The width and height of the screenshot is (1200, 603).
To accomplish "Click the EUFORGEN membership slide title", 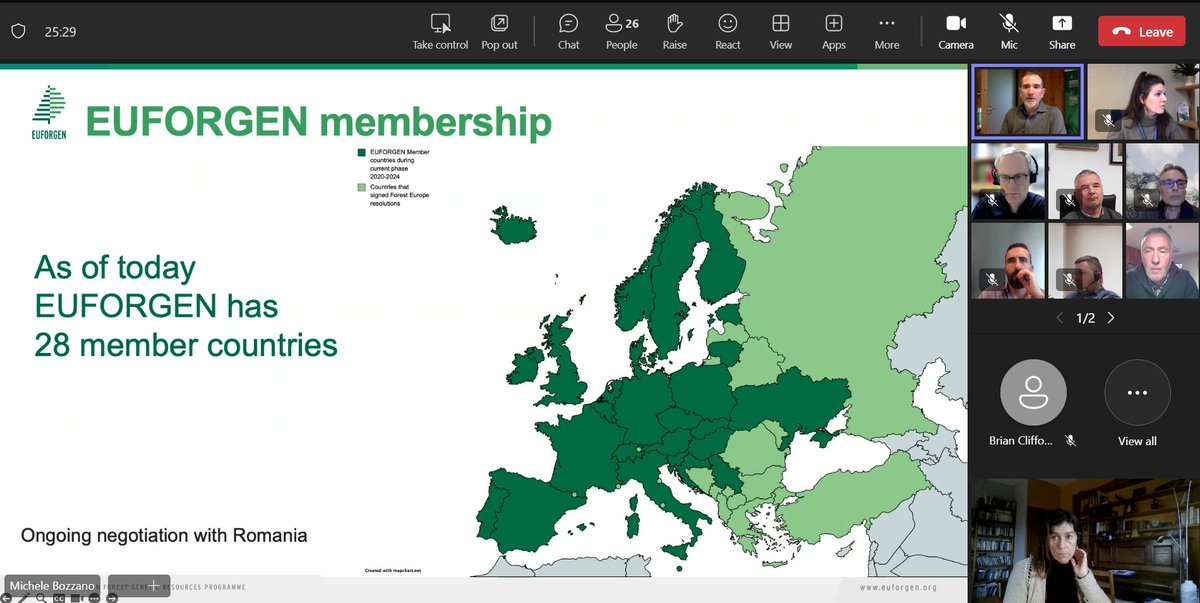I will pos(318,122).
